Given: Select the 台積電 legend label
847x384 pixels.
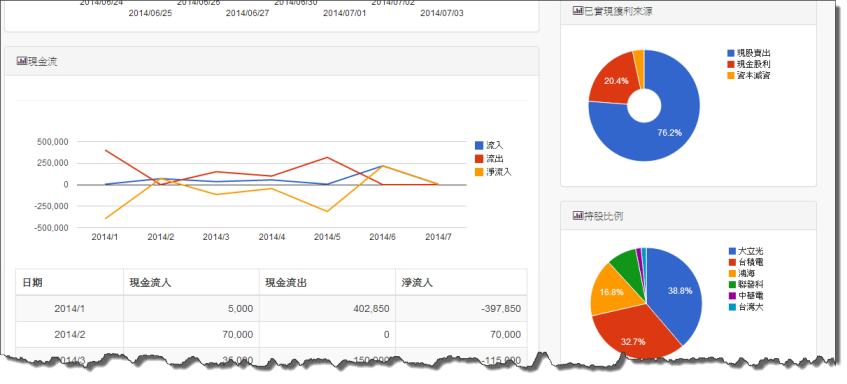Looking at the screenshot, I should click(751, 262).
